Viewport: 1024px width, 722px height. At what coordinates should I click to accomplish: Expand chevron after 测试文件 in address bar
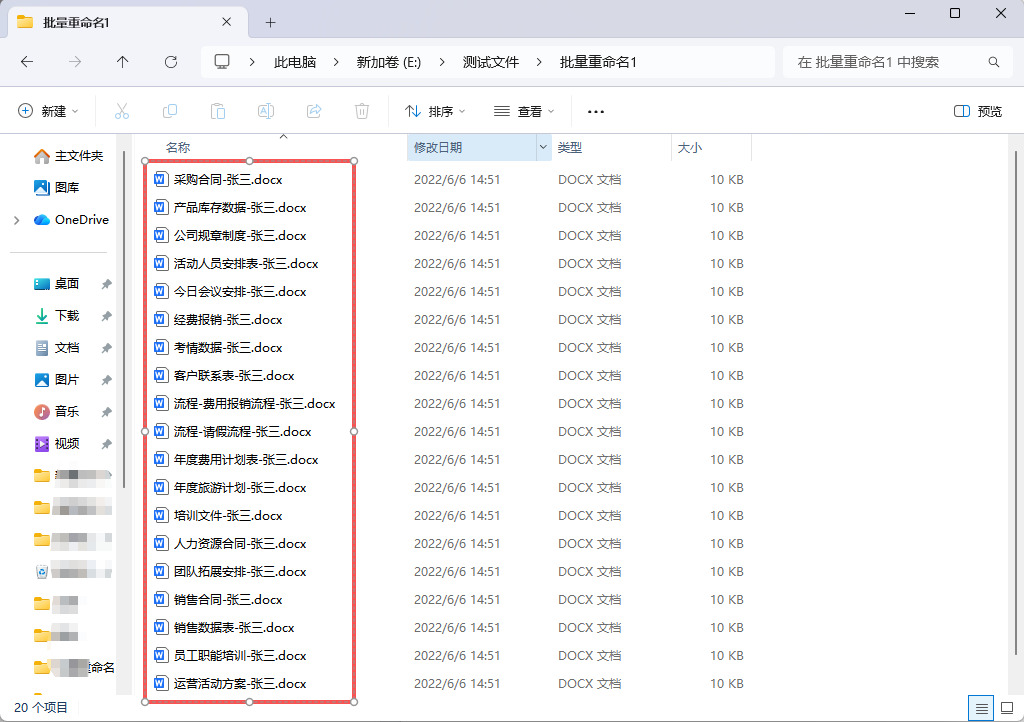point(539,62)
